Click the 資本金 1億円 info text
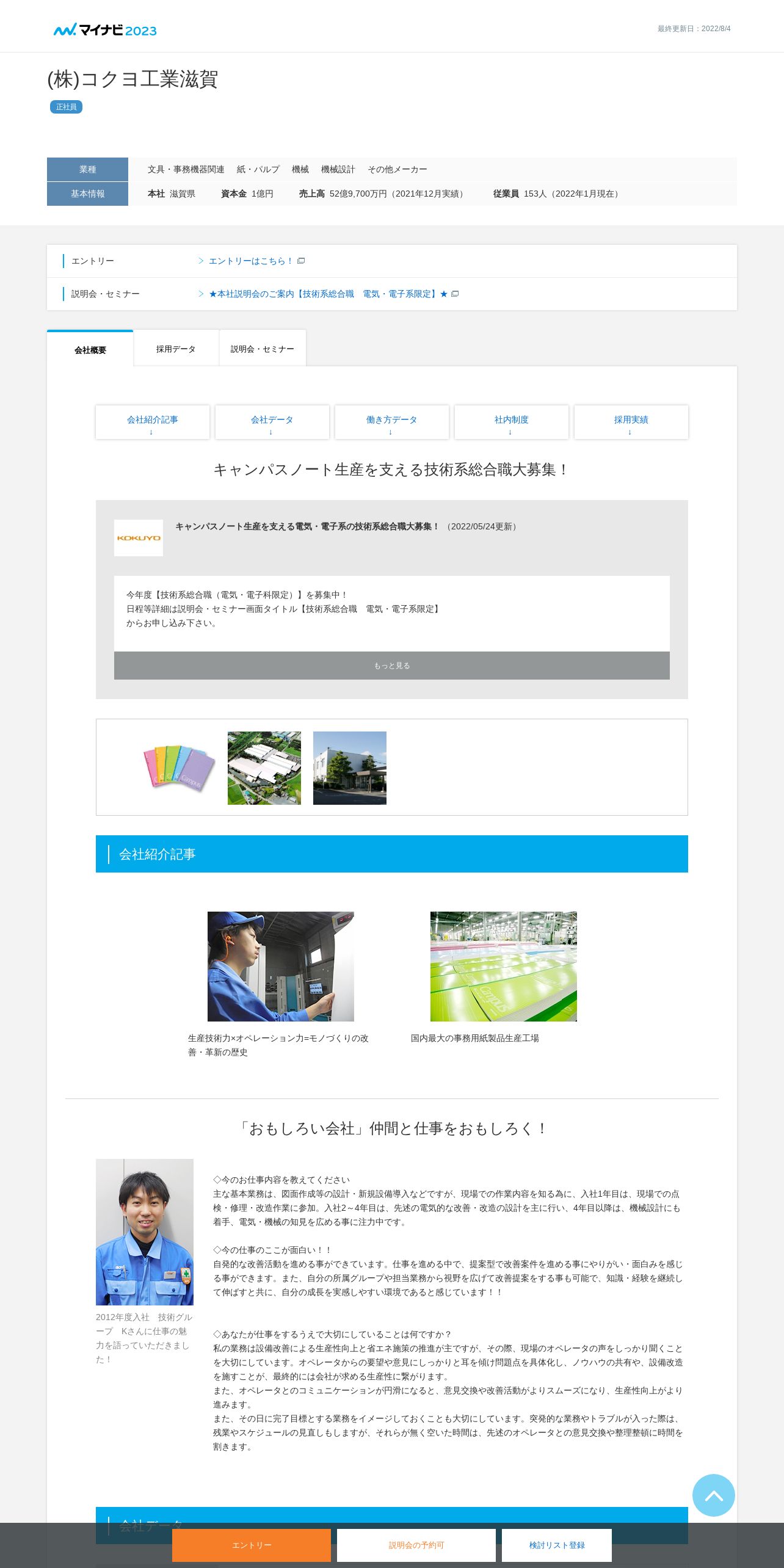Image resolution: width=784 pixels, height=1568 pixels. [x=247, y=194]
